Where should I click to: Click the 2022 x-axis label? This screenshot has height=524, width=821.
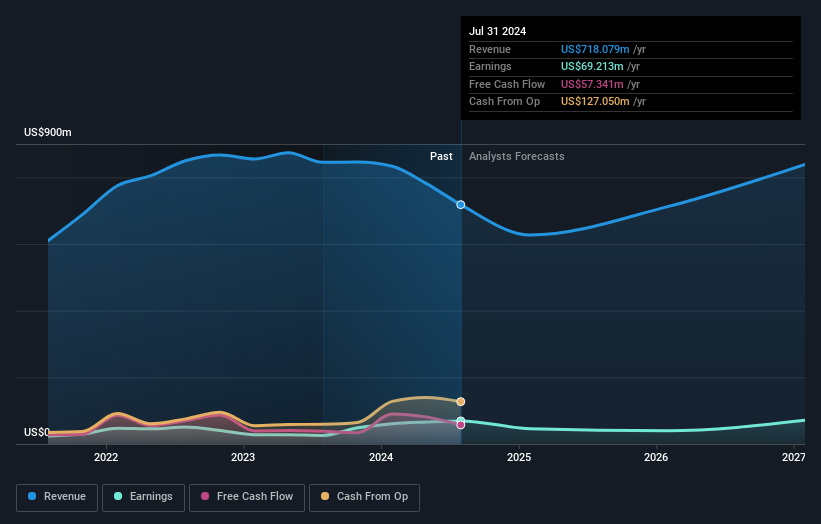[x=106, y=457]
